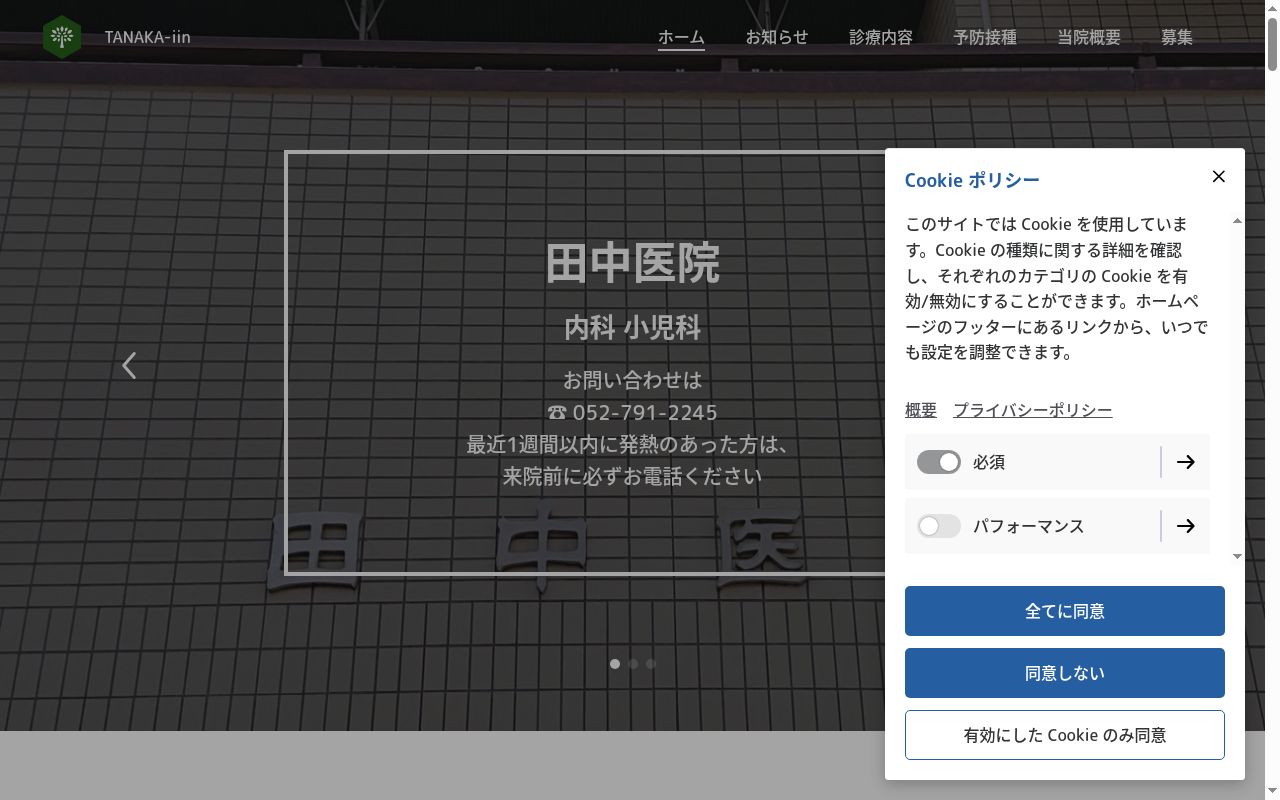Screen dimensions: 1280x800
Task: Click the 同意しない button
Action: click(1065, 673)
